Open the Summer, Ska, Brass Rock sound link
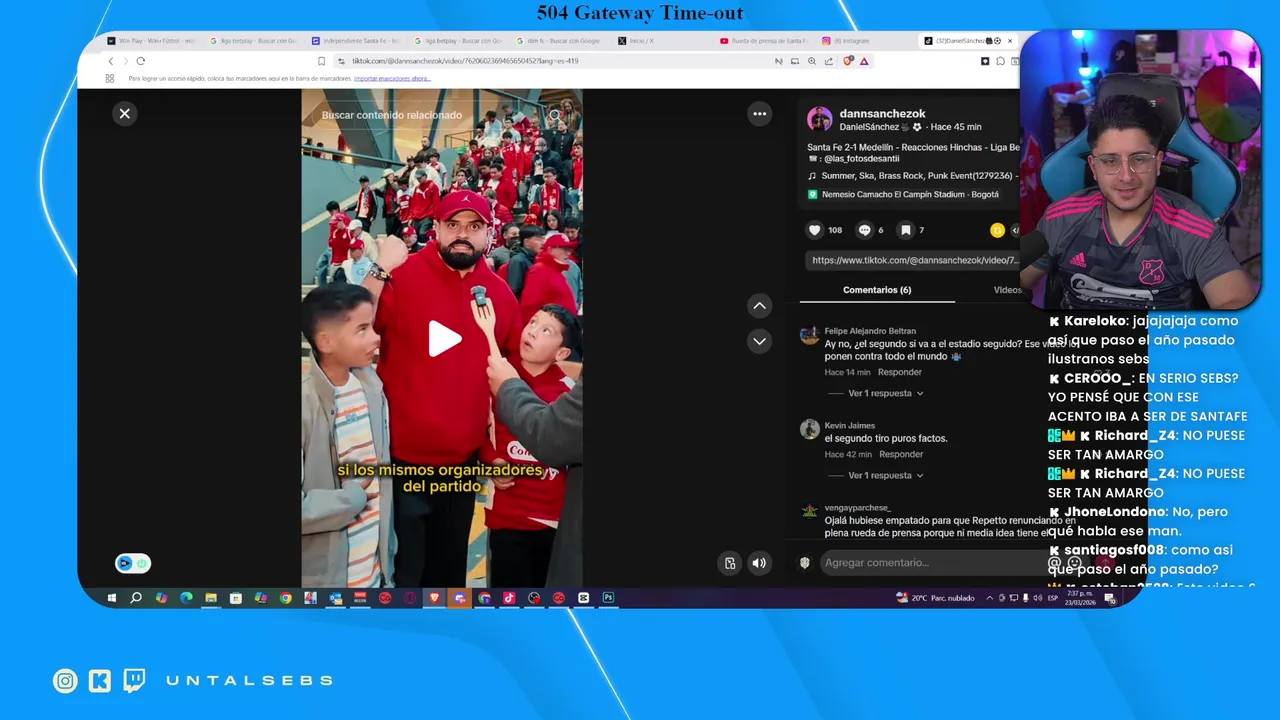Screen dimensions: 1280x720 [914, 176]
